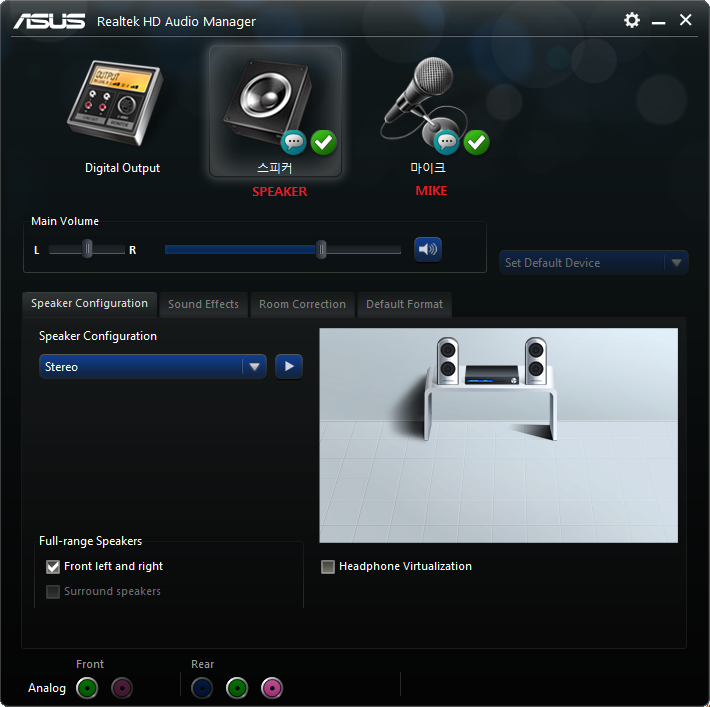
Task: Click the rear blue analog jack
Action: pos(202,688)
